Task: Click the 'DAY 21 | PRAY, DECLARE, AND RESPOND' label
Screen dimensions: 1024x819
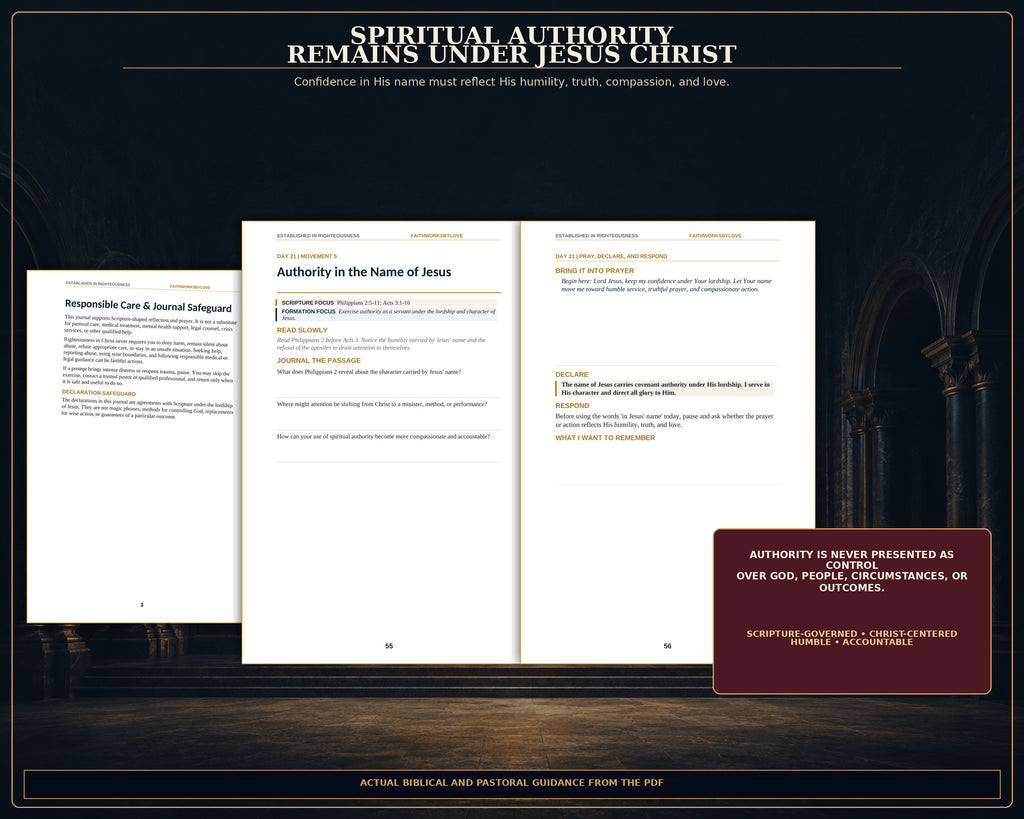Action: tap(611, 256)
